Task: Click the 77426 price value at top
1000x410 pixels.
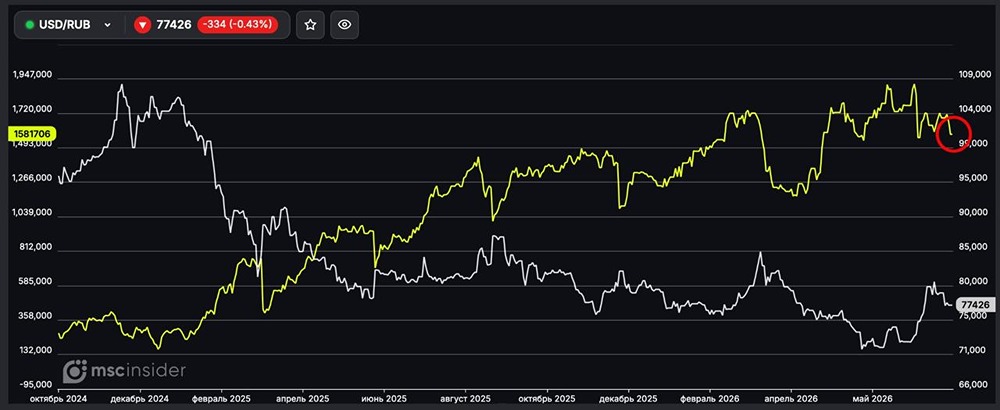Action: tap(174, 25)
